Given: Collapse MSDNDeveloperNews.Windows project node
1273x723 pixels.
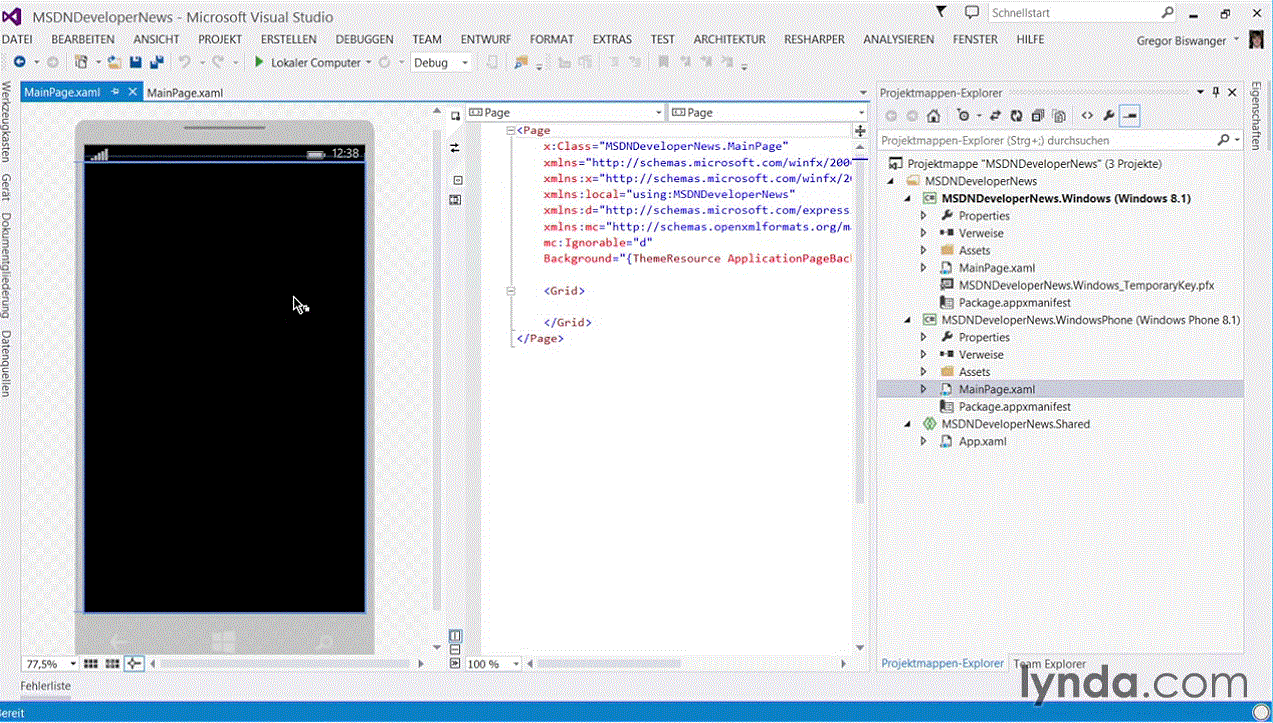Looking at the screenshot, I should click(x=907, y=198).
